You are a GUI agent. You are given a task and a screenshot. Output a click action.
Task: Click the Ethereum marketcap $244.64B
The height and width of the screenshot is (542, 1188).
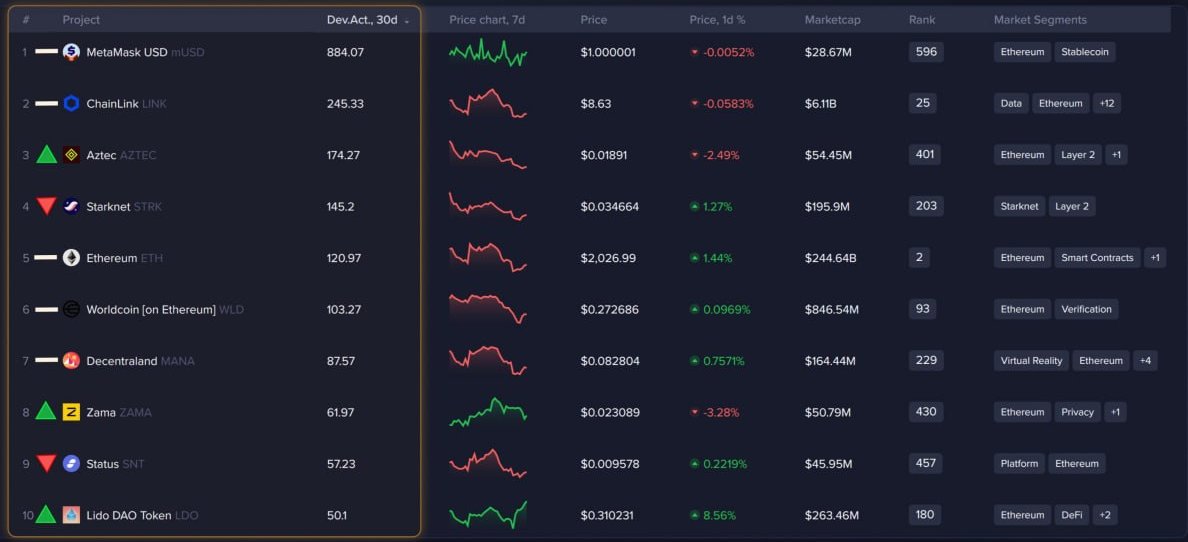830,258
